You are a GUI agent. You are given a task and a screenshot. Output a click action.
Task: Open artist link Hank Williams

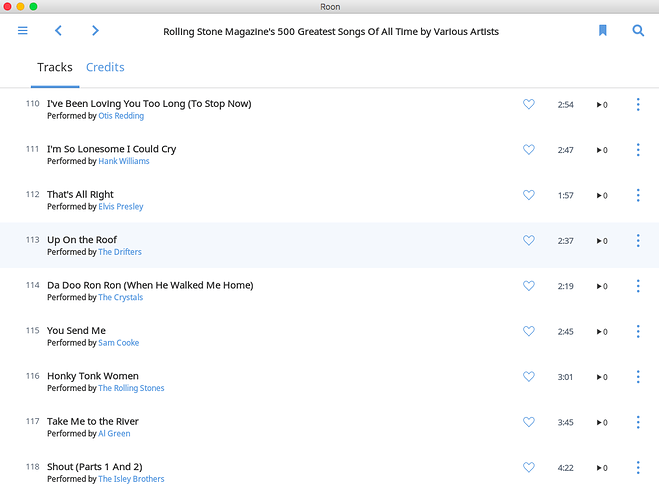[x=124, y=161]
